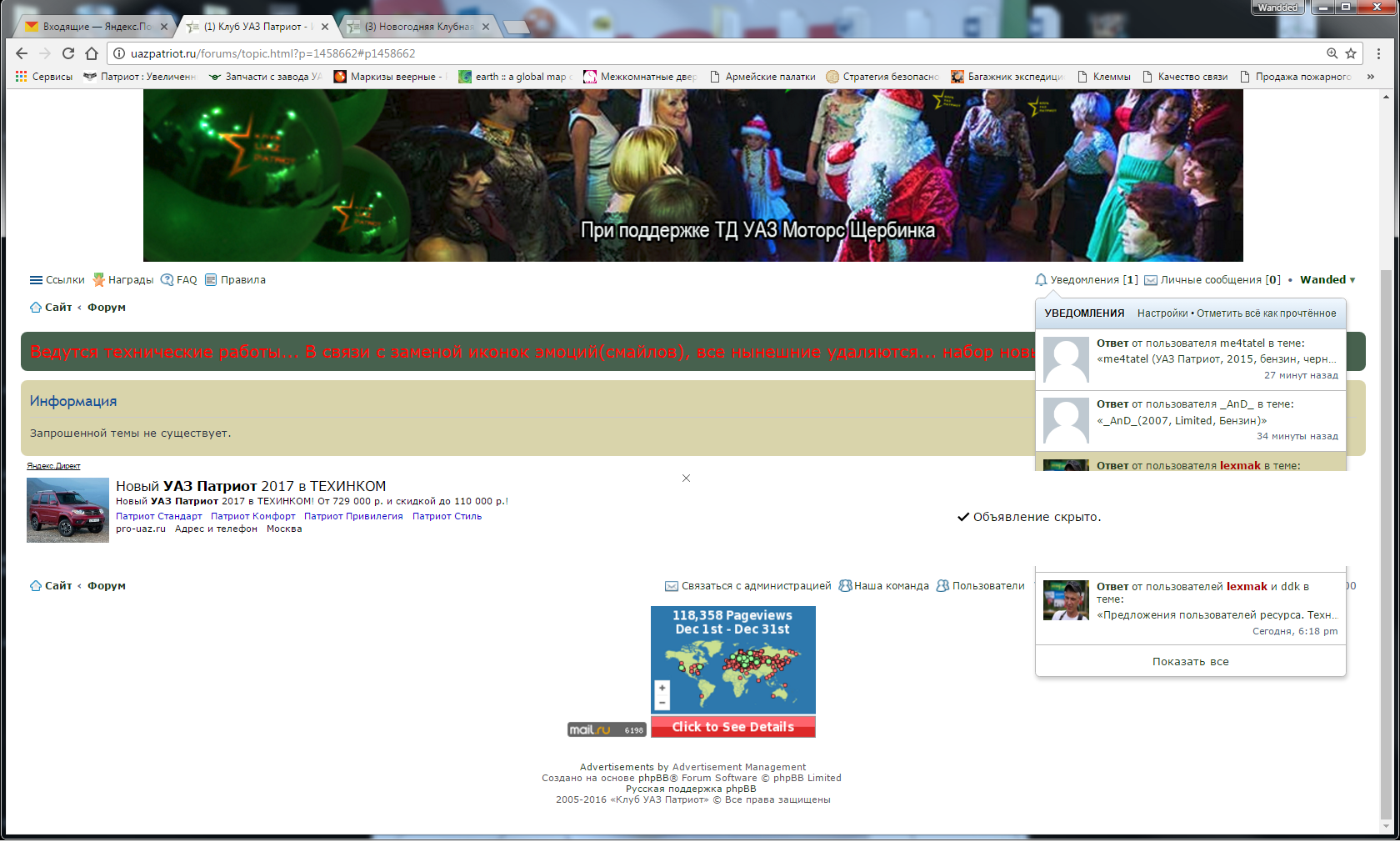Bookmark page with the star icon
The image size is (1400, 842).
[1351, 53]
